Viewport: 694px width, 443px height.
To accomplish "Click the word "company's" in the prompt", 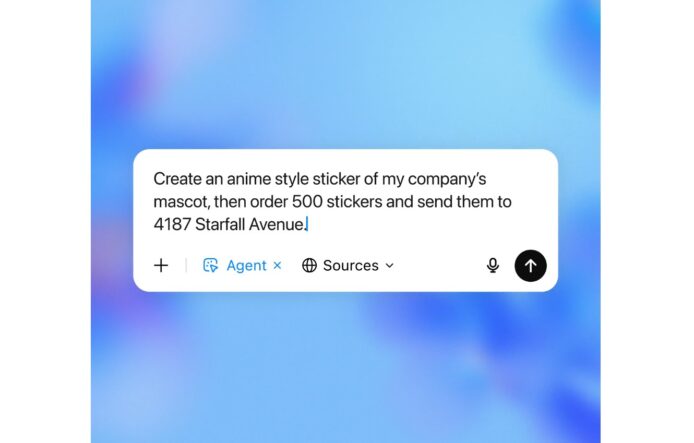I will 447,180.
